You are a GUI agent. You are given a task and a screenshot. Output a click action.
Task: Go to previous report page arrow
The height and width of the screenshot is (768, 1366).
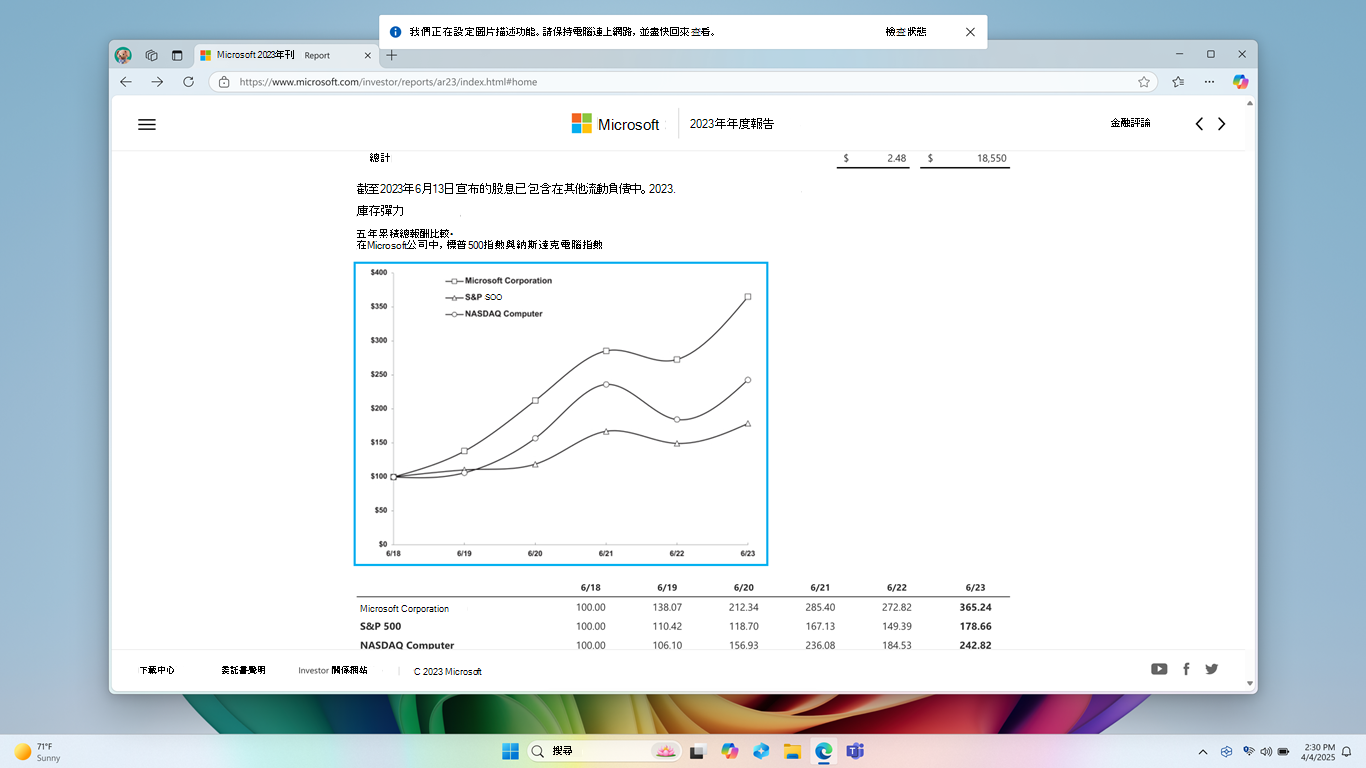click(x=1199, y=124)
